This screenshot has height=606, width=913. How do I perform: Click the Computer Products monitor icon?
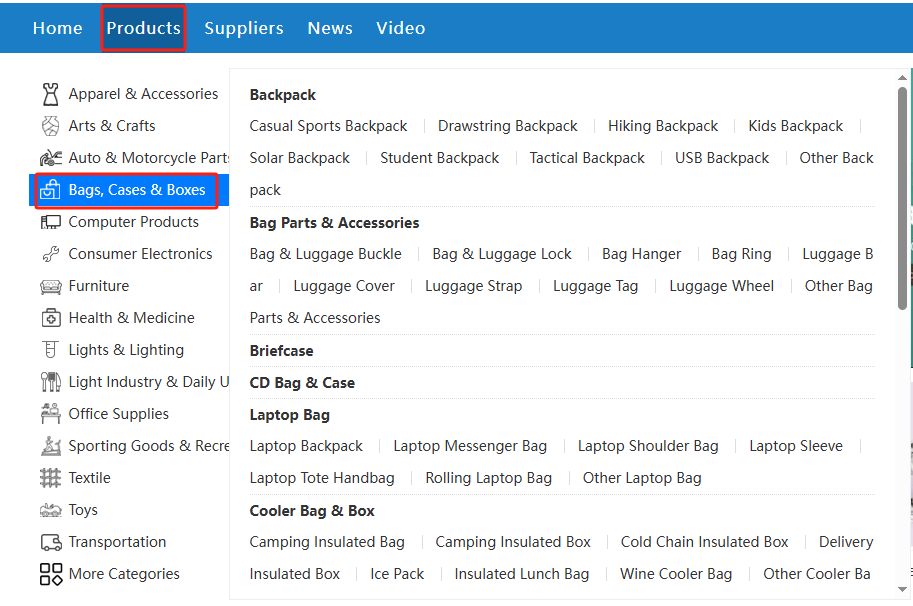[x=51, y=222]
